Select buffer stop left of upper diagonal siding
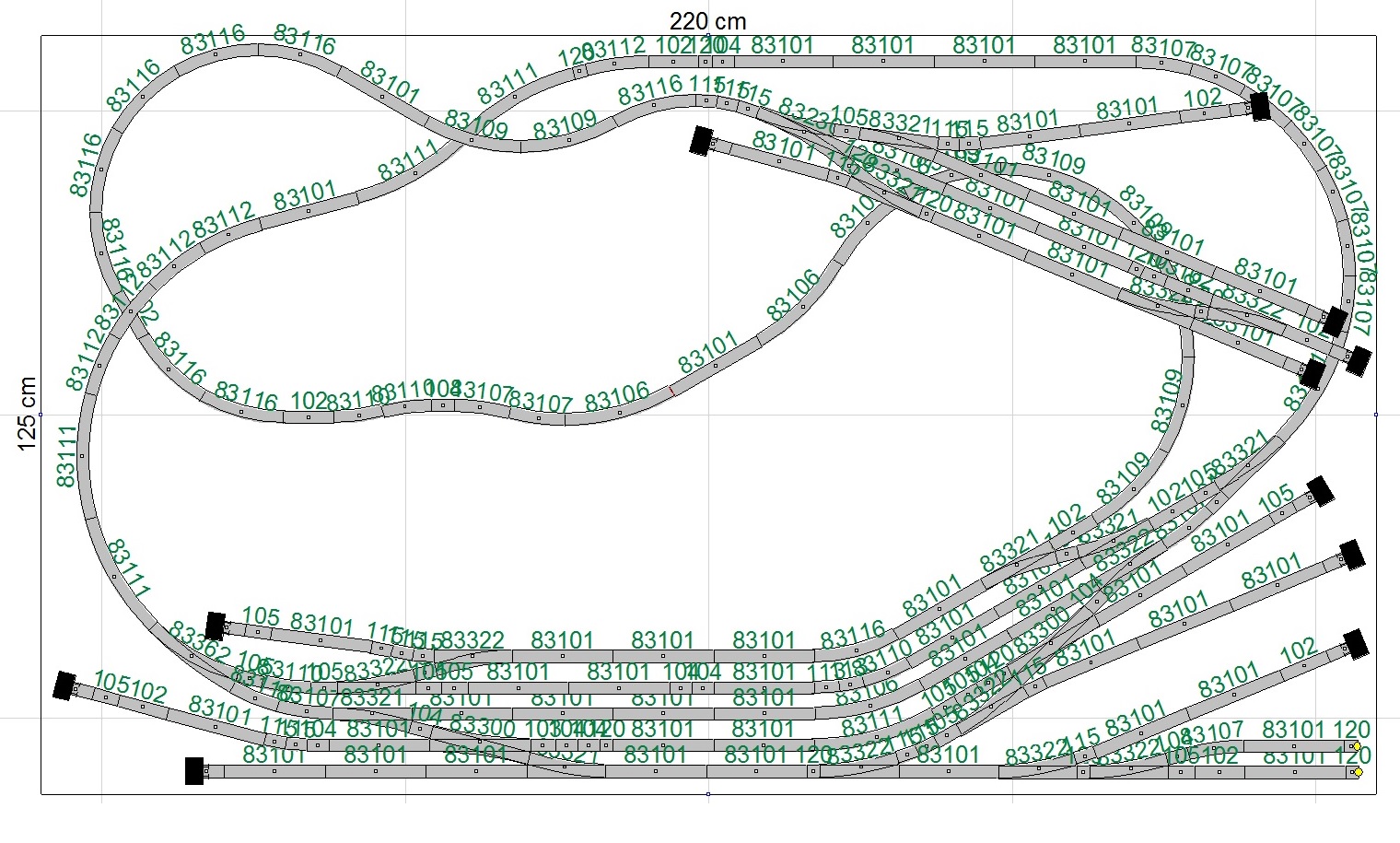This screenshot has height=843, width=1400. click(x=702, y=141)
